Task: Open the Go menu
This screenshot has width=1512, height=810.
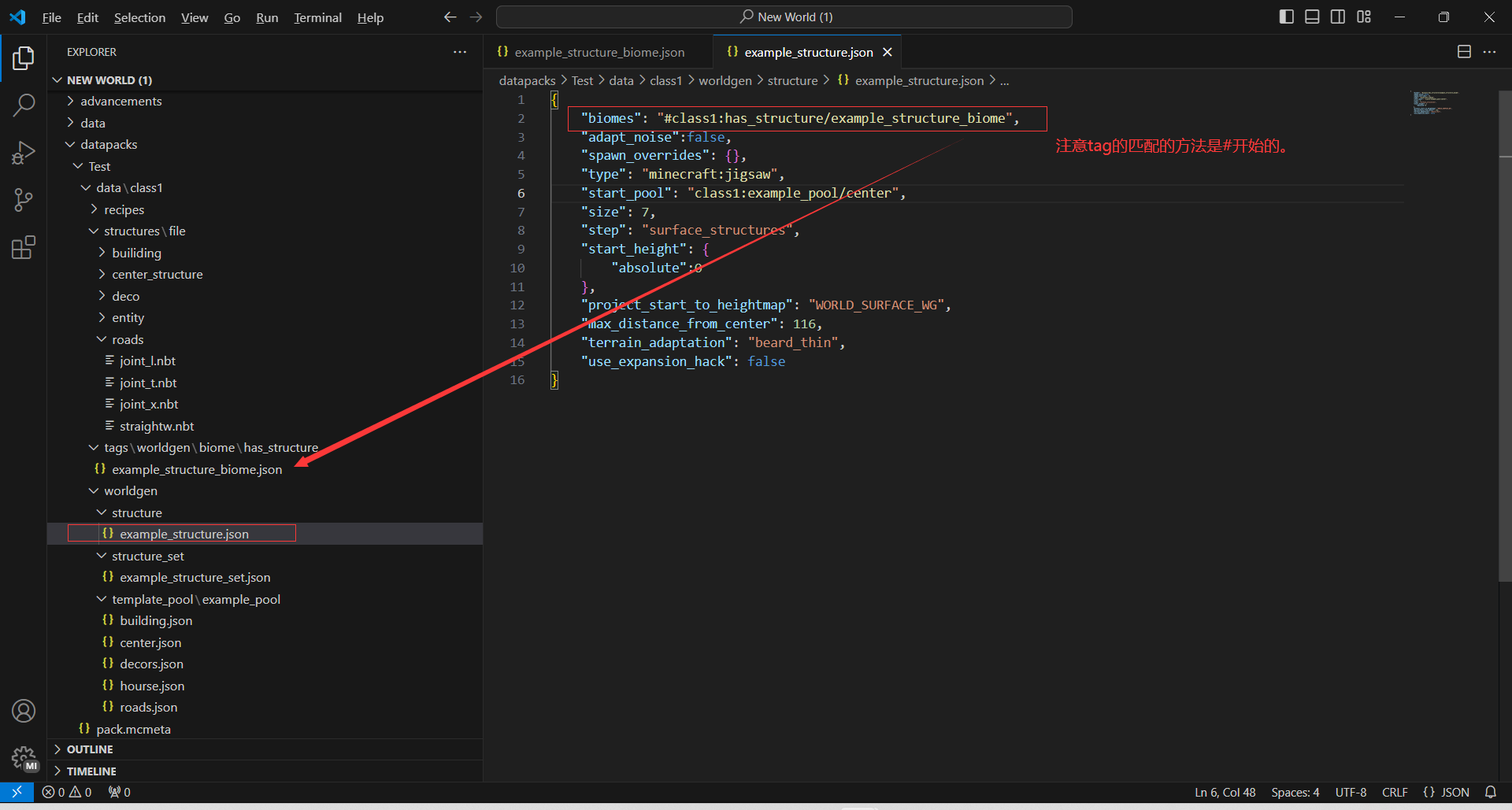Action: pyautogui.click(x=232, y=17)
